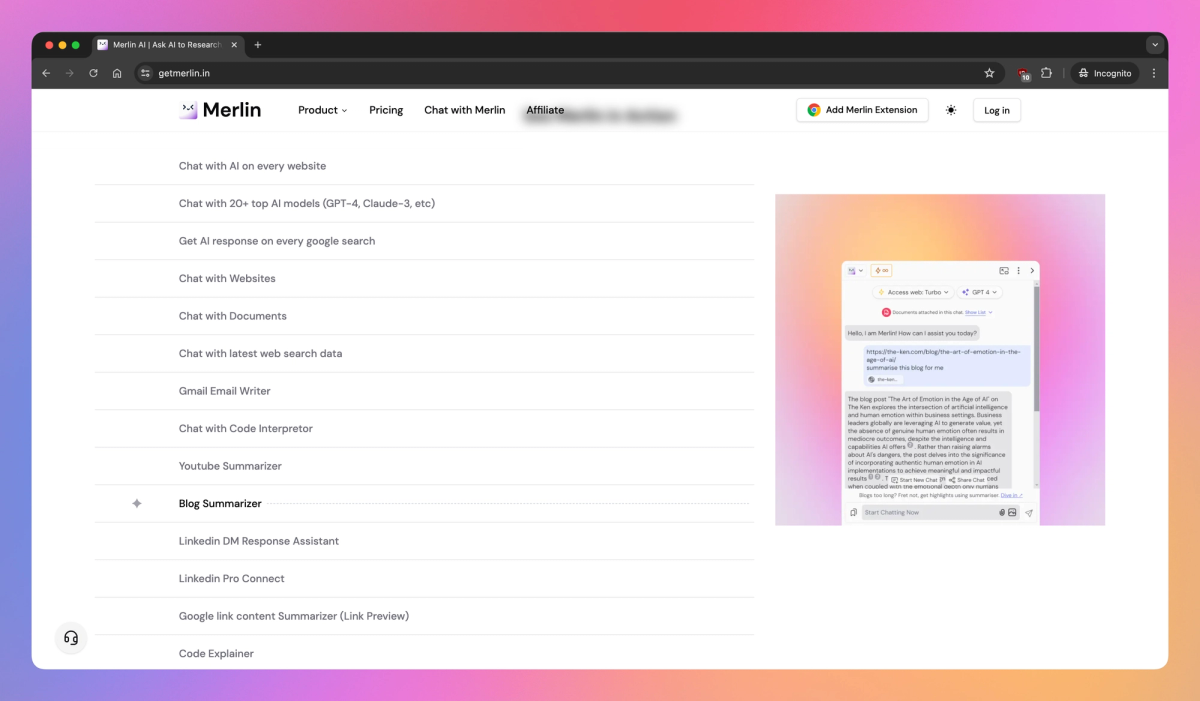This screenshot has height=701, width=1200.
Task: Click the Log in button
Action: click(997, 110)
